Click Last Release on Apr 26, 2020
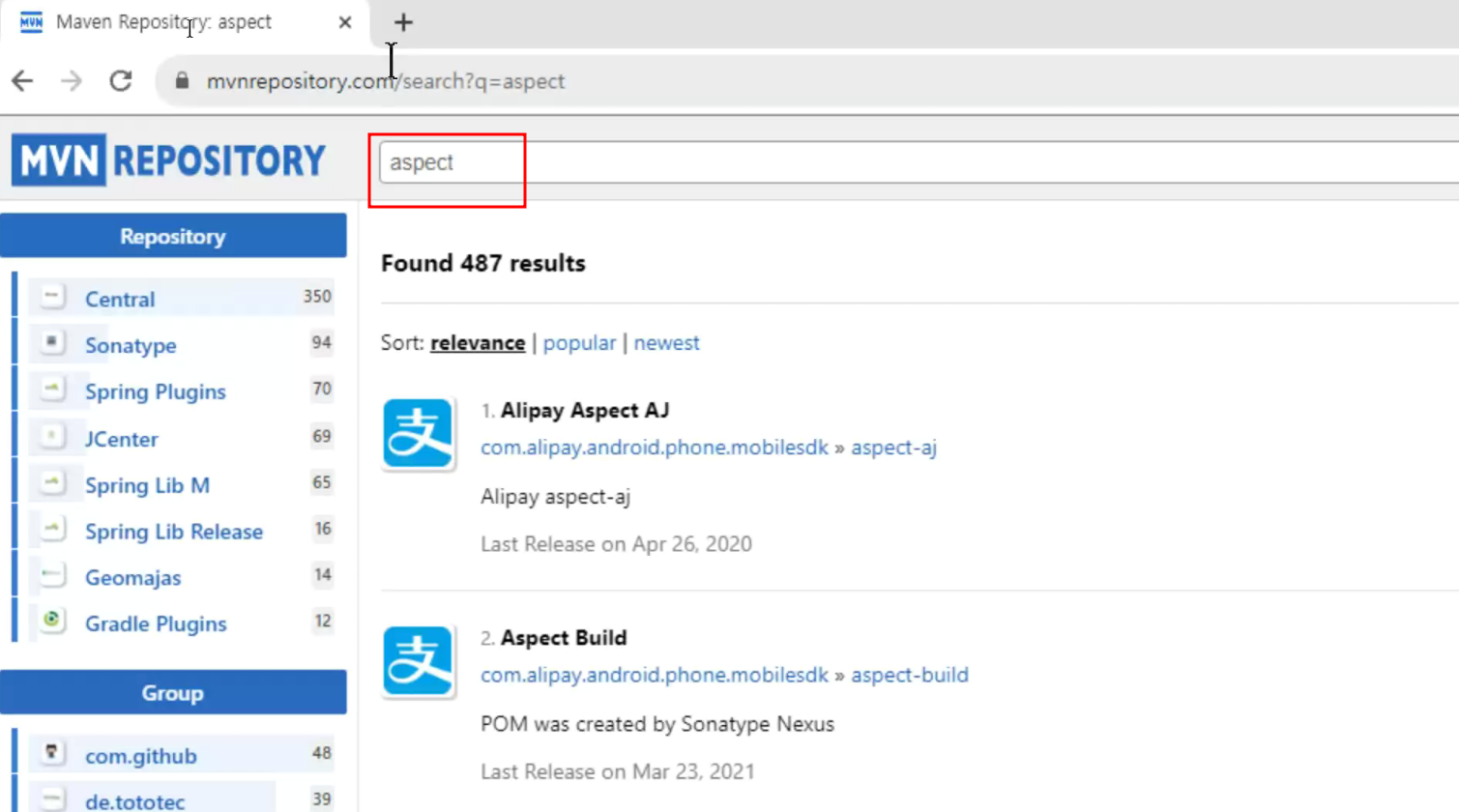Viewport: 1459px width, 812px height. [x=616, y=544]
